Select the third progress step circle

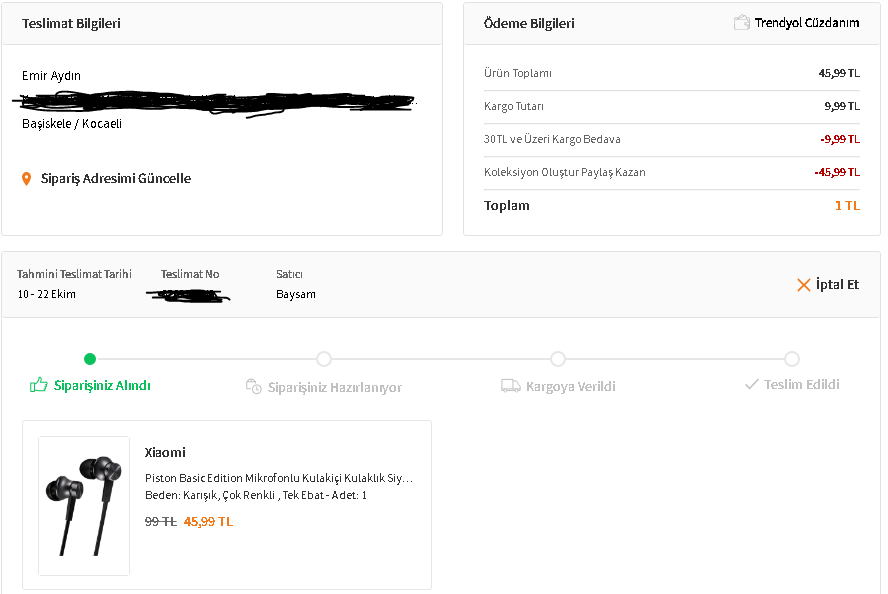click(x=558, y=359)
